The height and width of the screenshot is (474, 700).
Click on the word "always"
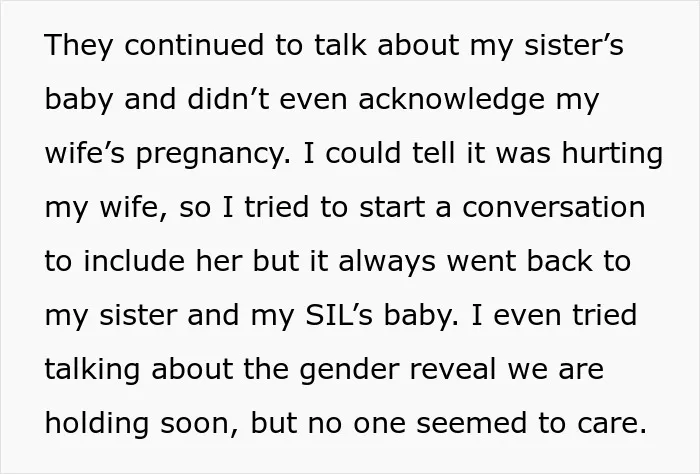387,262
